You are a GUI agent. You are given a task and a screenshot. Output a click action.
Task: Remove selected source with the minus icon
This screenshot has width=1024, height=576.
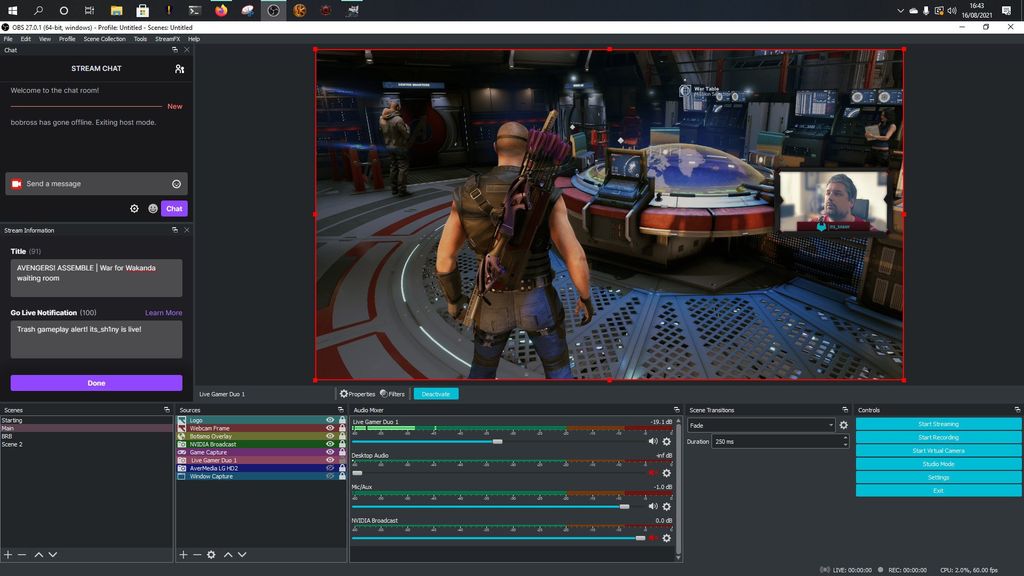click(x=196, y=554)
